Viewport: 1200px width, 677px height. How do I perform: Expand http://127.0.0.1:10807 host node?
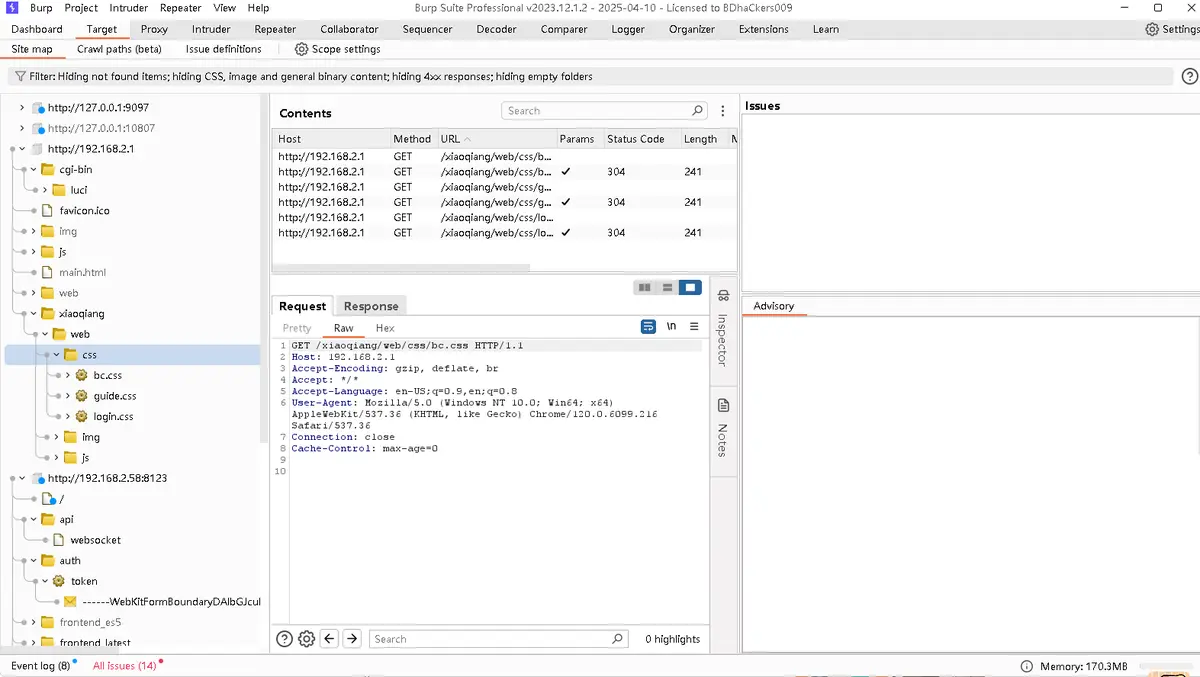click(x=22, y=128)
